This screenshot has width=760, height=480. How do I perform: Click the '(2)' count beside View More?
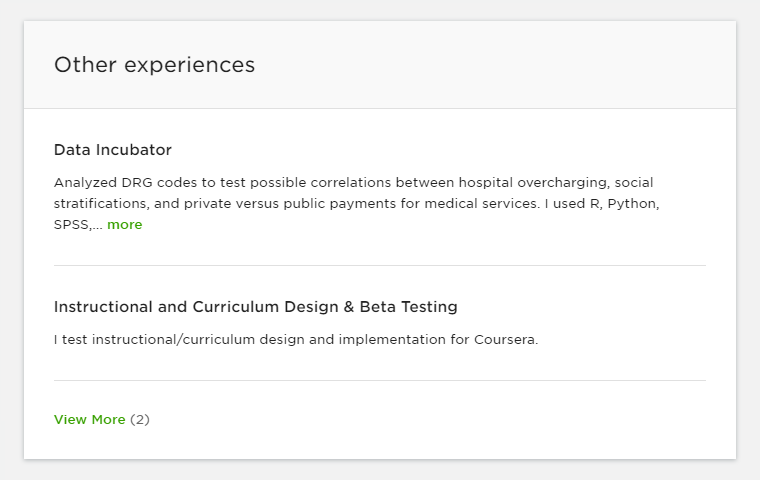pyautogui.click(x=140, y=420)
